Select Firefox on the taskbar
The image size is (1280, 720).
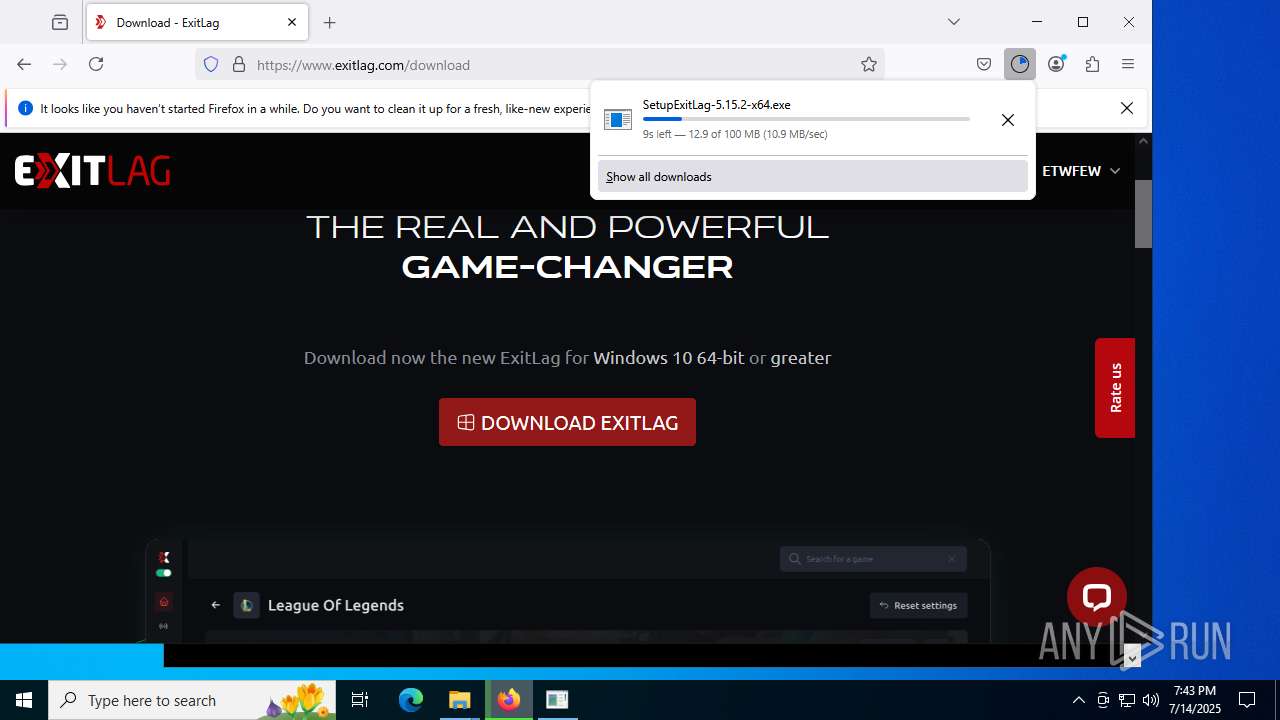point(509,700)
